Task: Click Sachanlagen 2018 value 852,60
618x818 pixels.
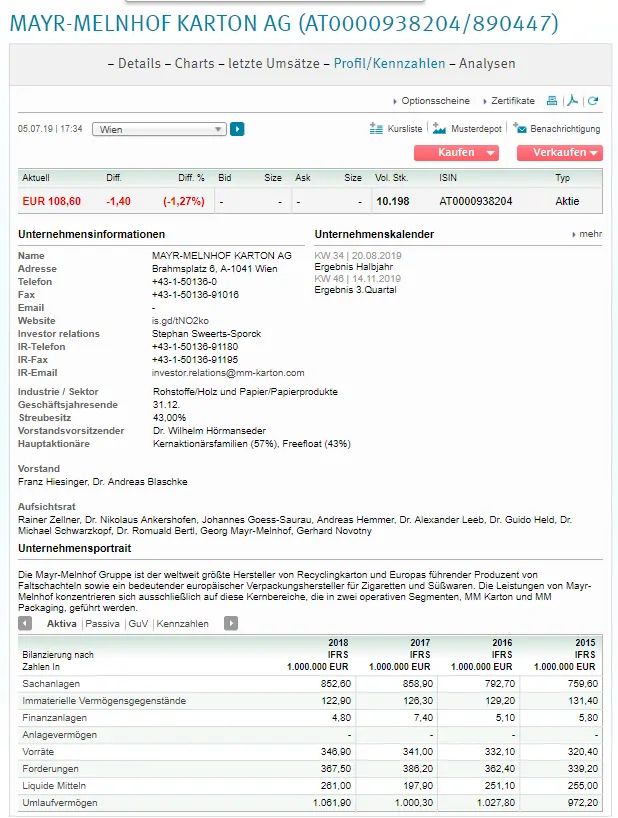Action: click(x=336, y=684)
